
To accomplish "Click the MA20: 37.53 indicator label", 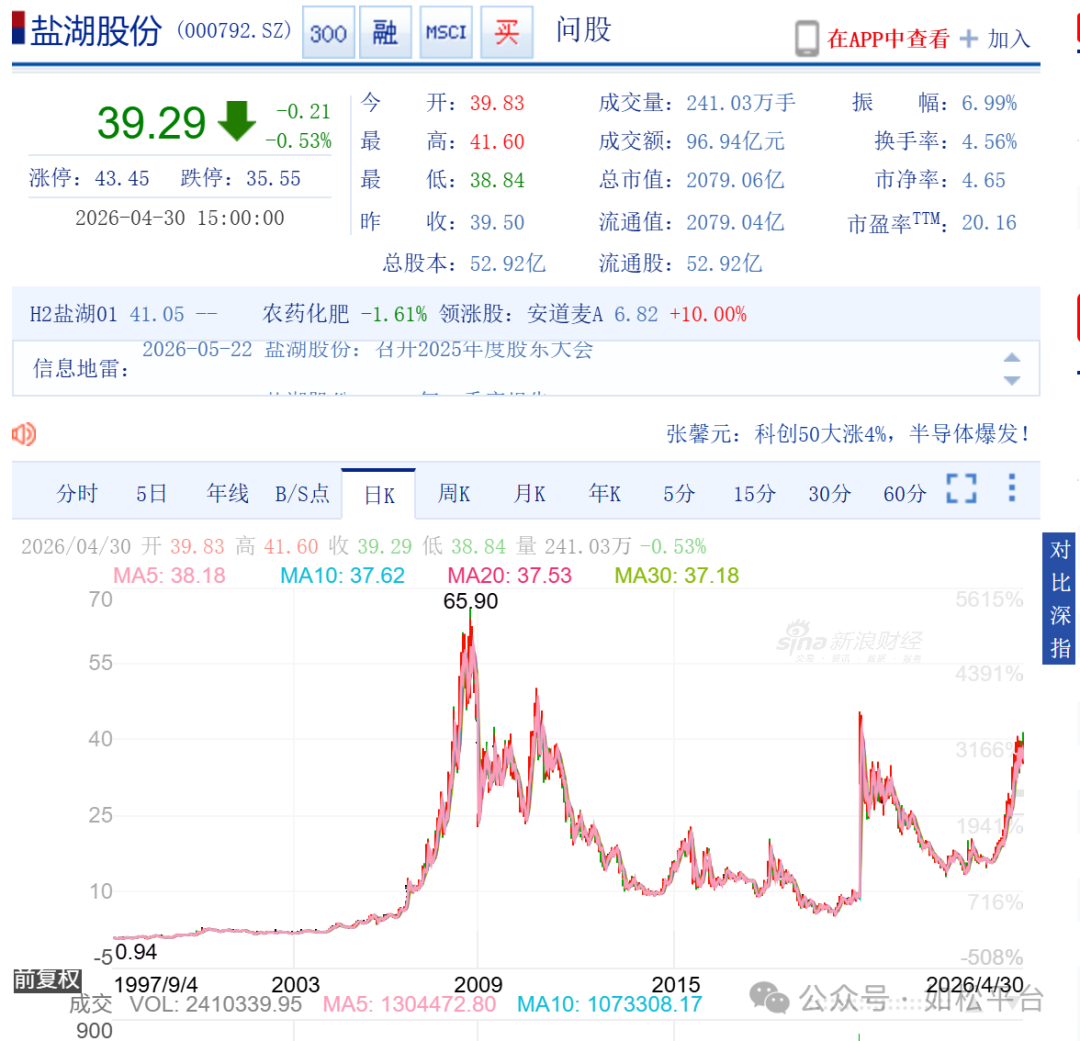I will pos(510,575).
